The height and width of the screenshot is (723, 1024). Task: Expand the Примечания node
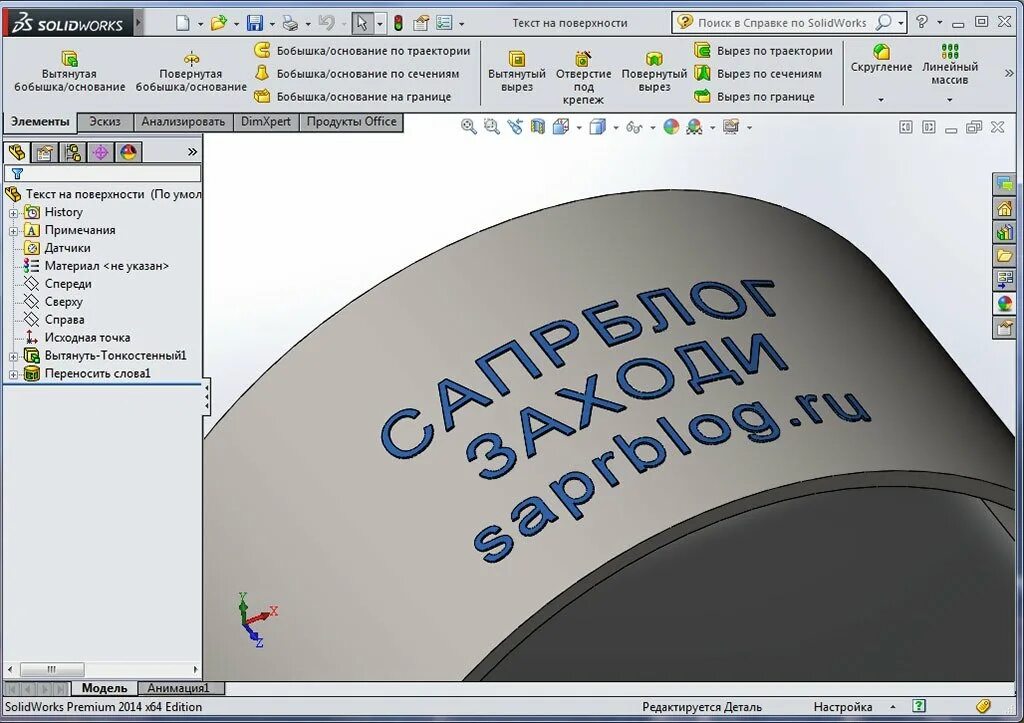pyautogui.click(x=13, y=231)
